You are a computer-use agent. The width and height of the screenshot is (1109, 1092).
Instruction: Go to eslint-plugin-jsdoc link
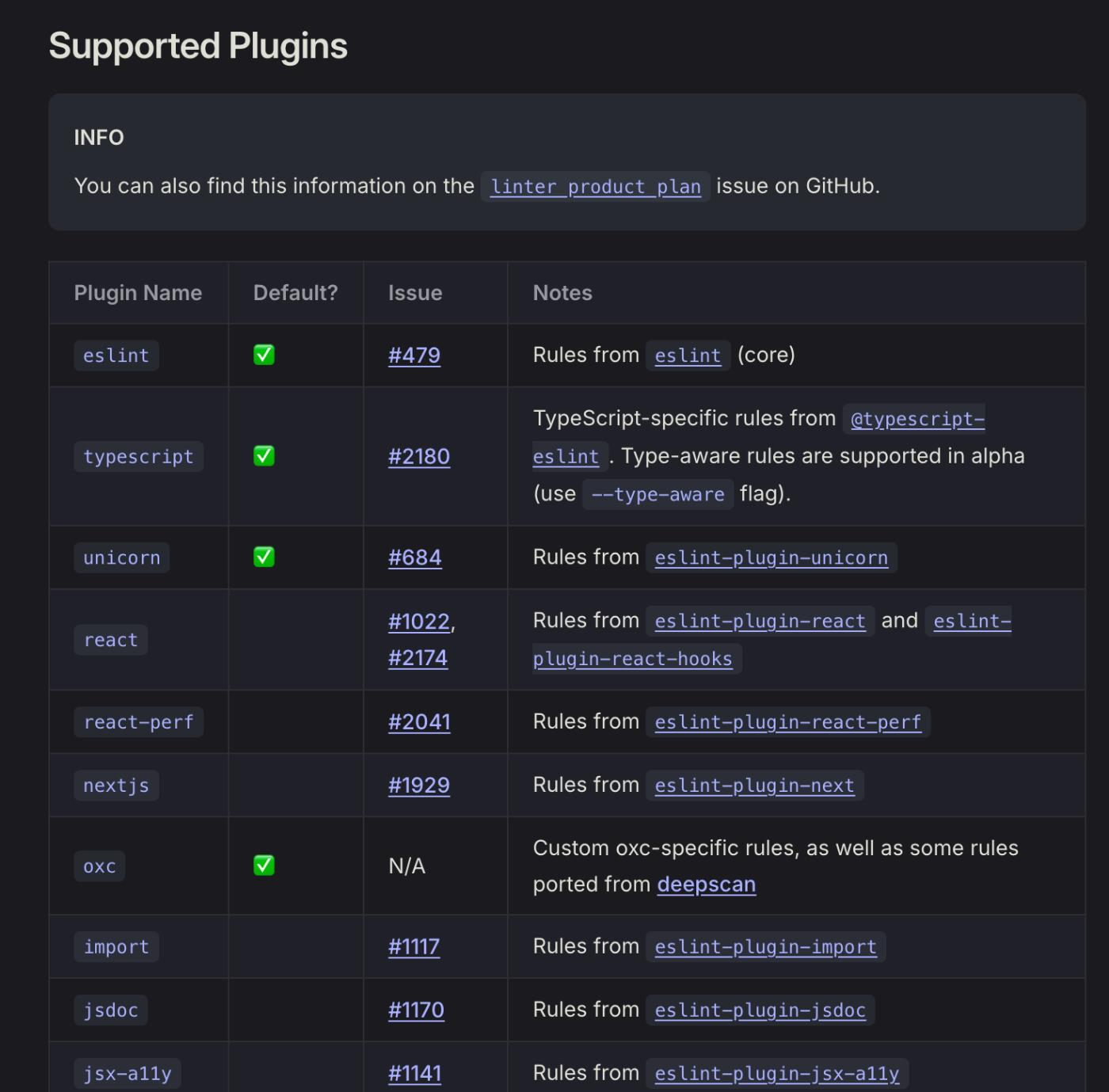760,1010
